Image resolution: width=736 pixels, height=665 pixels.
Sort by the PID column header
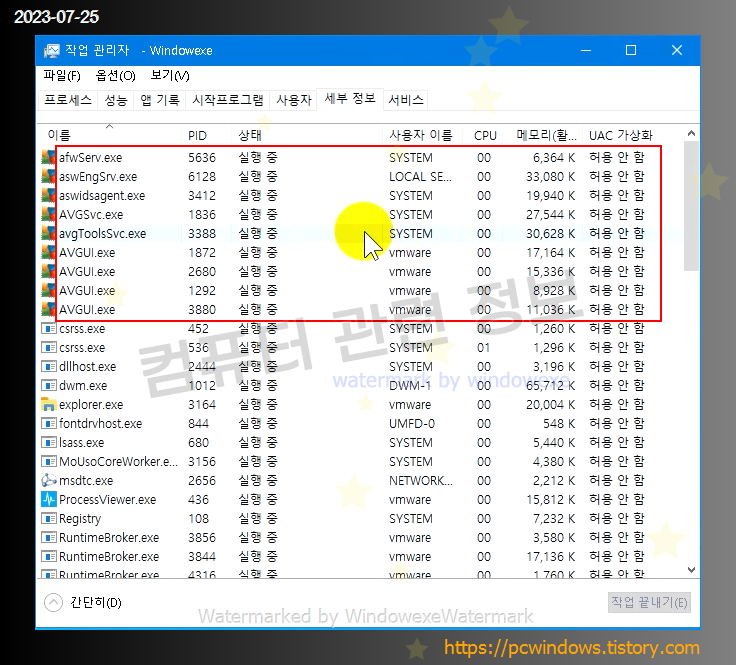(x=207, y=135)
